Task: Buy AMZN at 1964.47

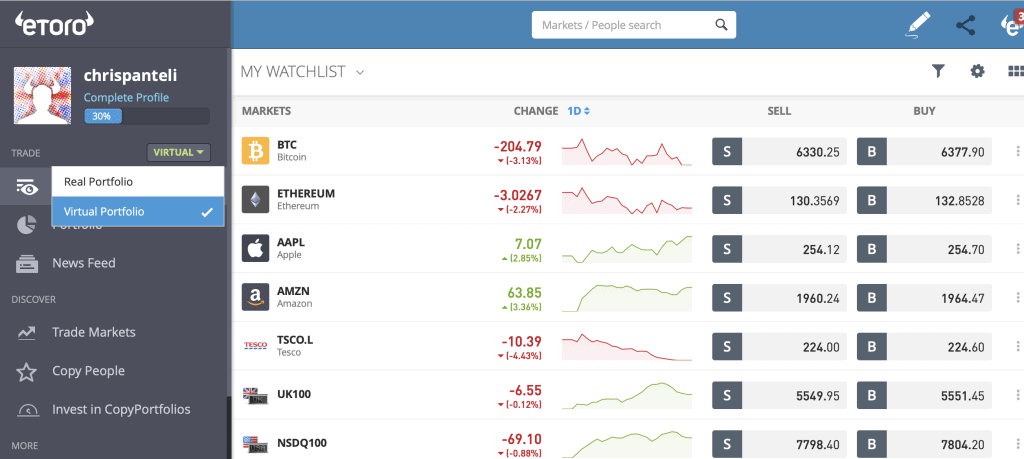Action: (924, 298)
